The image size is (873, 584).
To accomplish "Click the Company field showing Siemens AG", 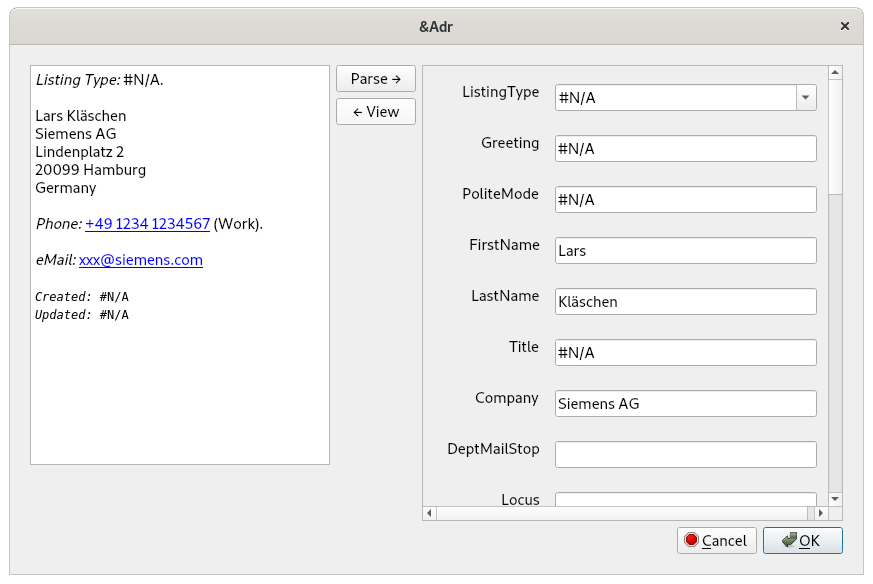I will coord(685,403).
